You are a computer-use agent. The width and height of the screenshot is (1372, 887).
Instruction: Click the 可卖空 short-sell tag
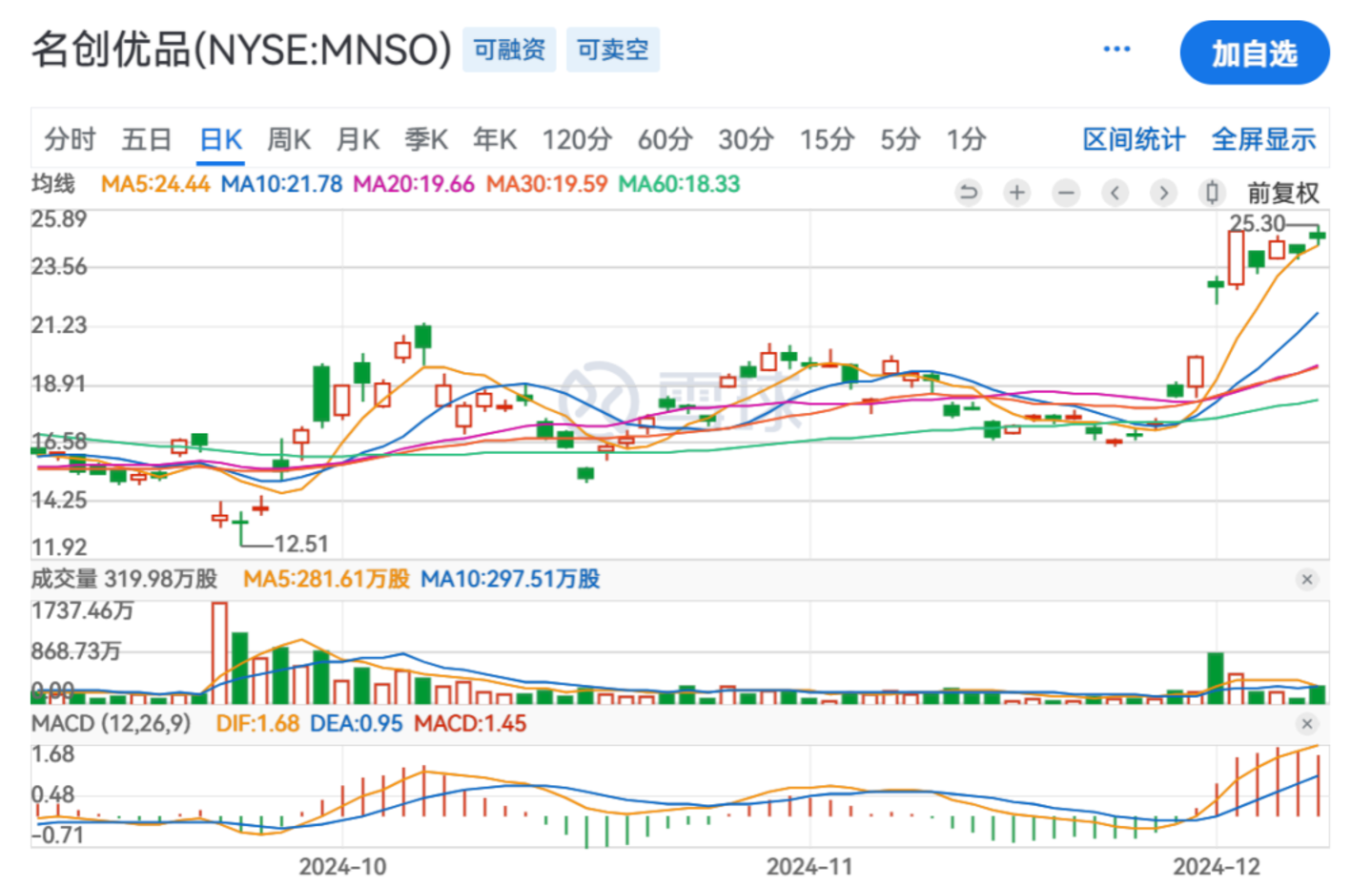(613, 50)
